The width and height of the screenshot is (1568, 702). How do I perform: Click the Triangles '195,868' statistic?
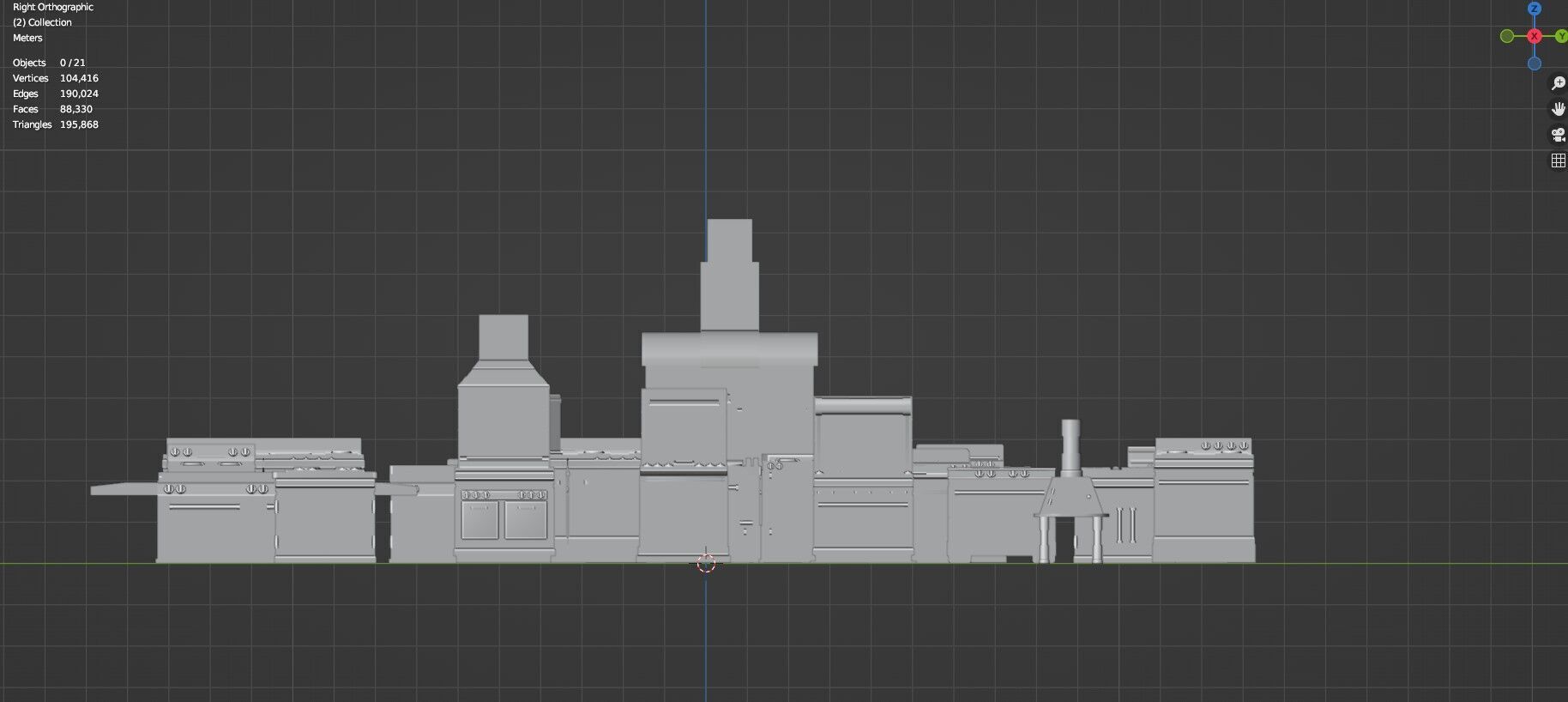click(x=79, y=124)
